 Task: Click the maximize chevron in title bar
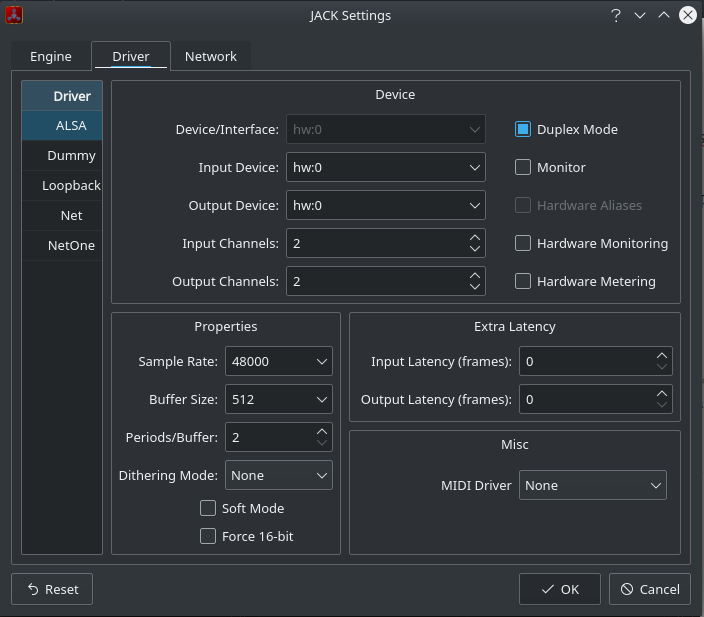point(664,15)
